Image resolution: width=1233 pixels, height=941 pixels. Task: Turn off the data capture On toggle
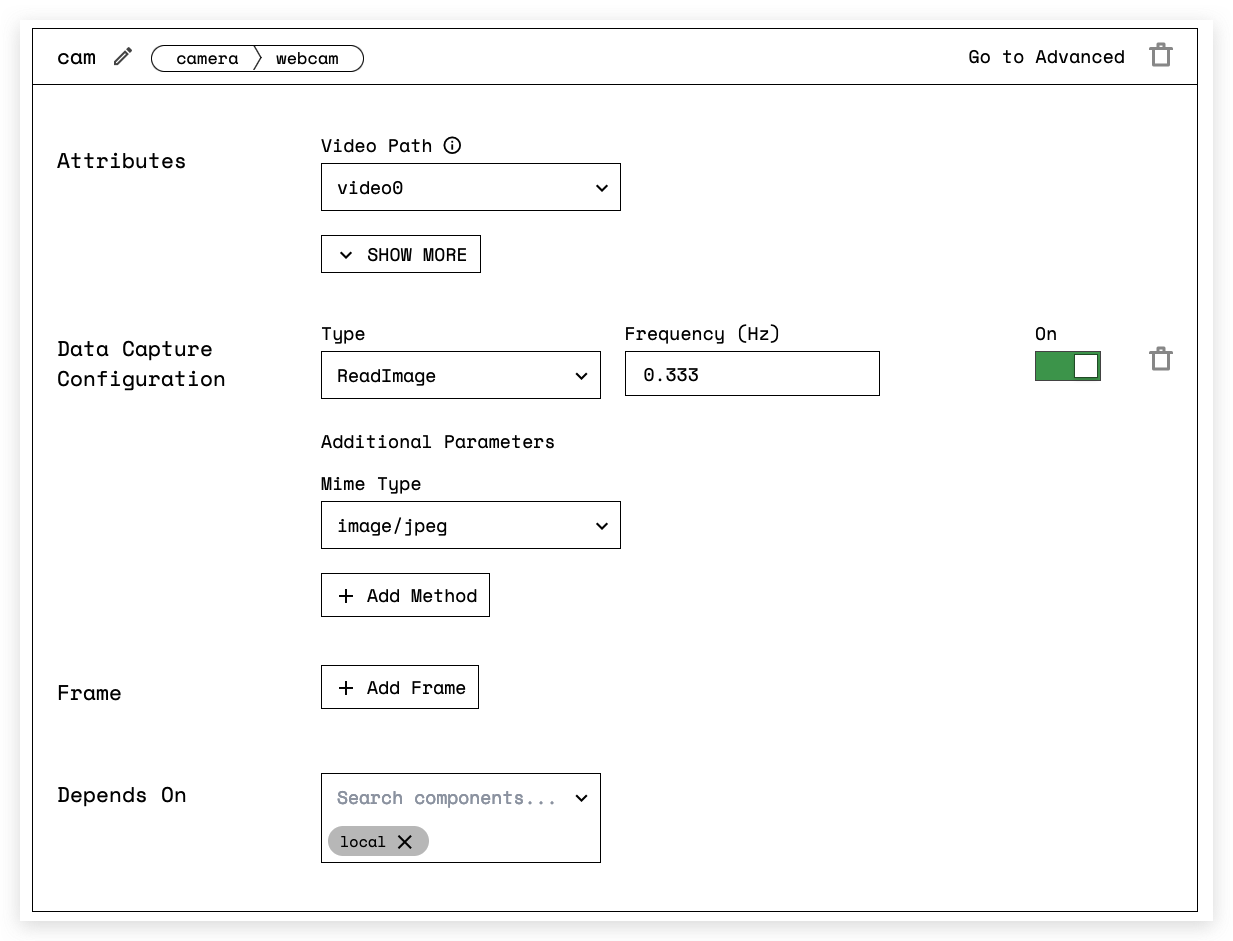tap(1067, 366)
